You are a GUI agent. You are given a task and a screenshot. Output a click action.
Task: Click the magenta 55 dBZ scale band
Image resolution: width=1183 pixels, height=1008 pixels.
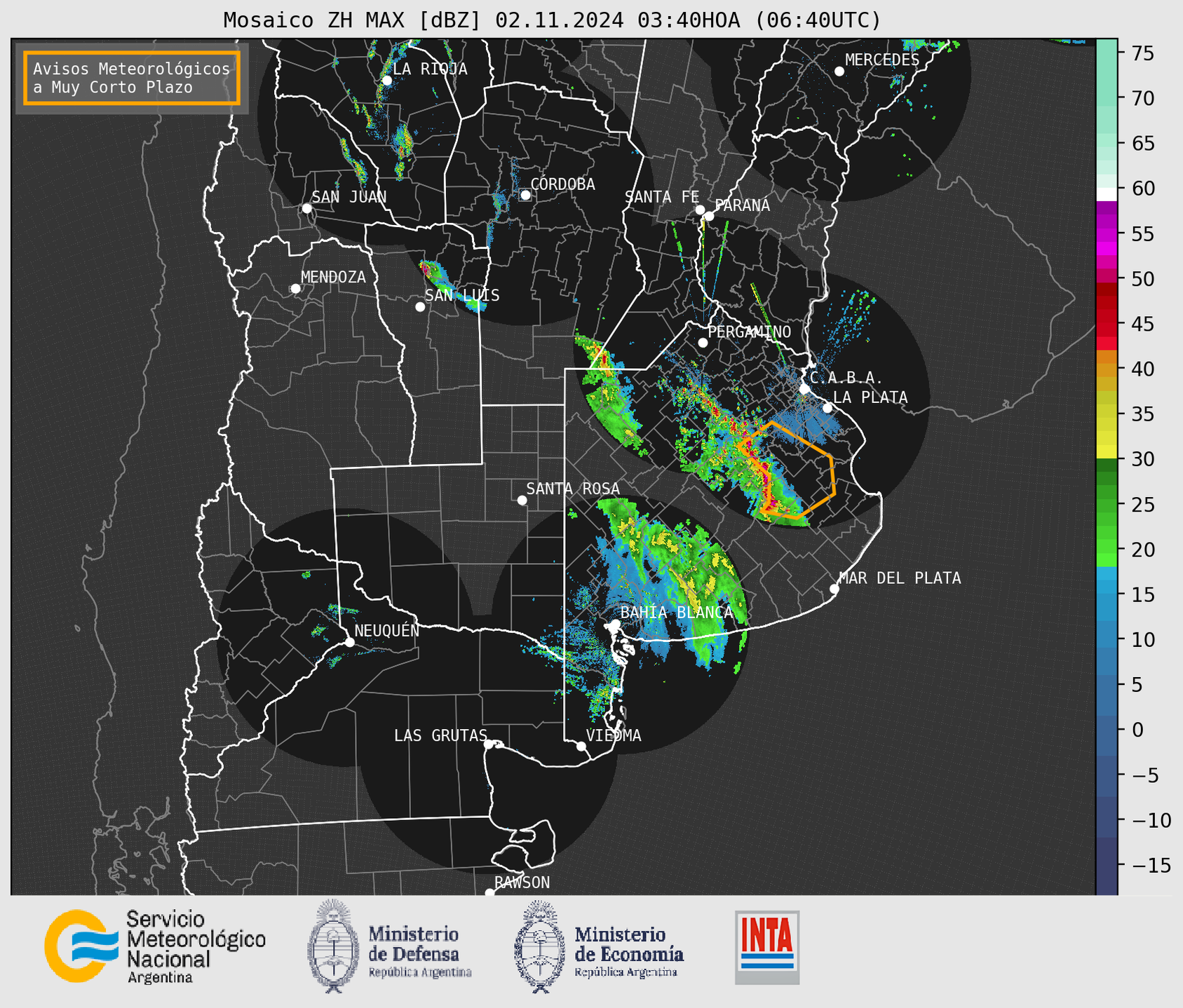pos(1107,233)
